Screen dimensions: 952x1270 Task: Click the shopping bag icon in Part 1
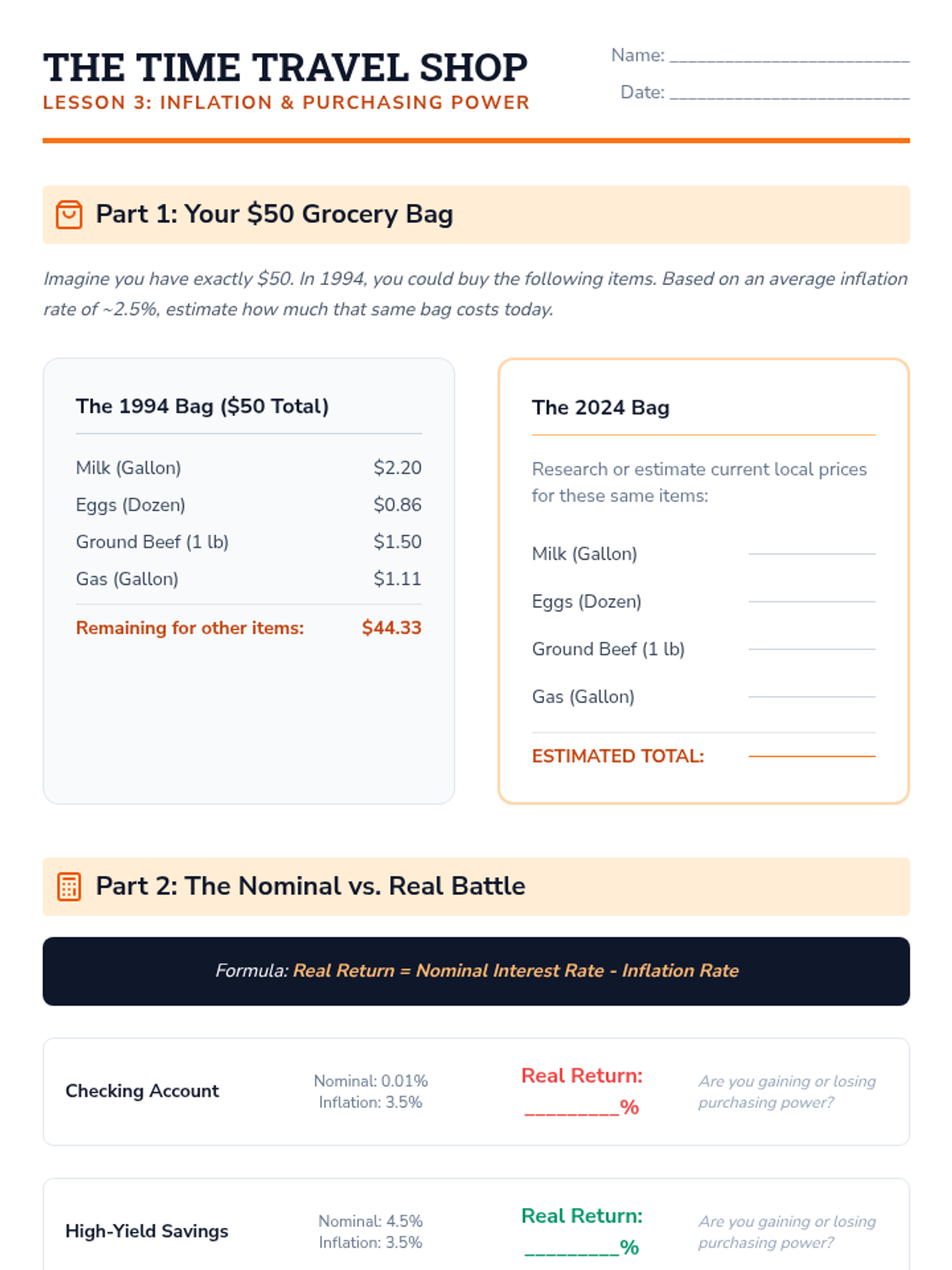tap(69, 214)
